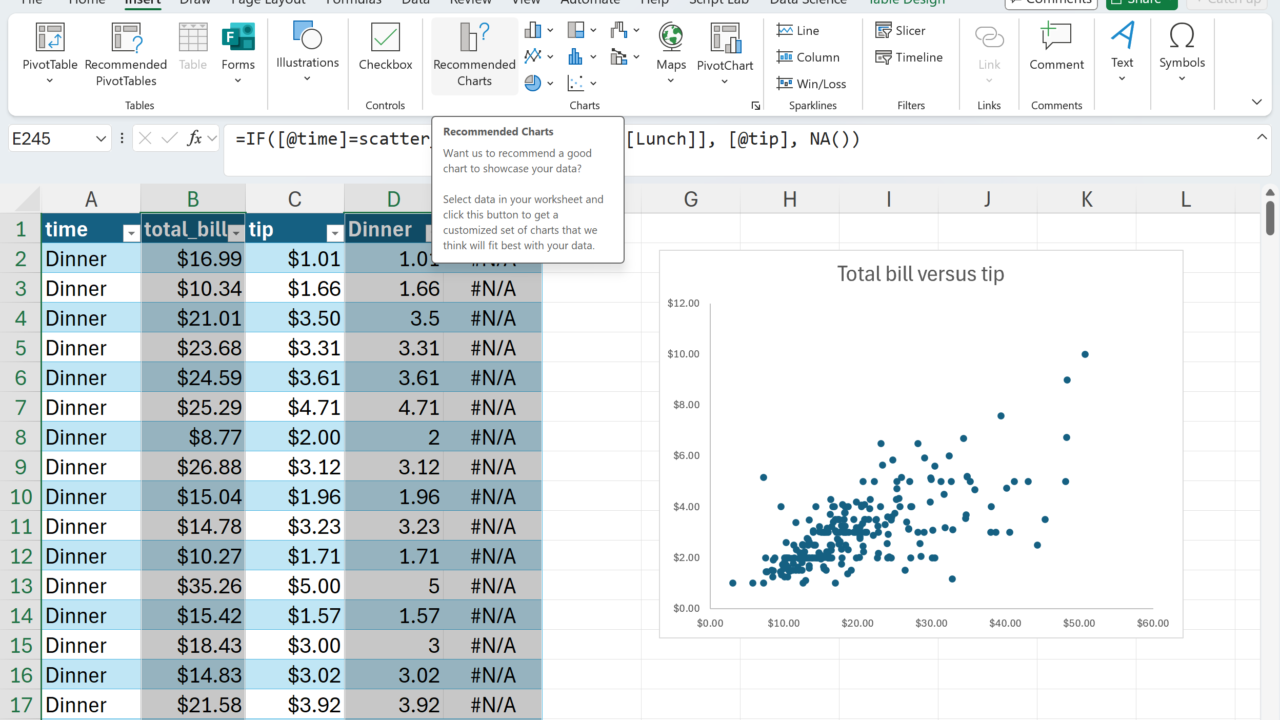Viewport: 1280px width, 720px height.
Task: Insert a Timeline filter
Action: coord(908,57)
